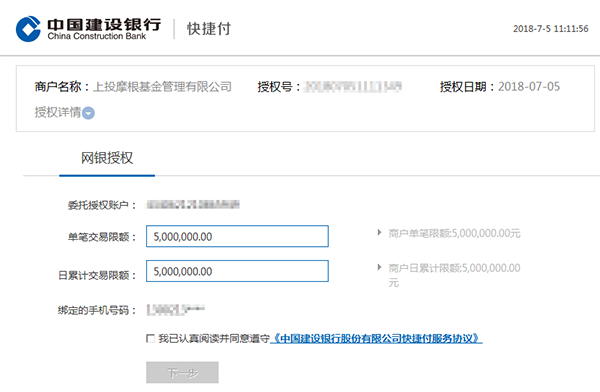Click the 日累计交易限额 input field

click(x=237, y=271)
